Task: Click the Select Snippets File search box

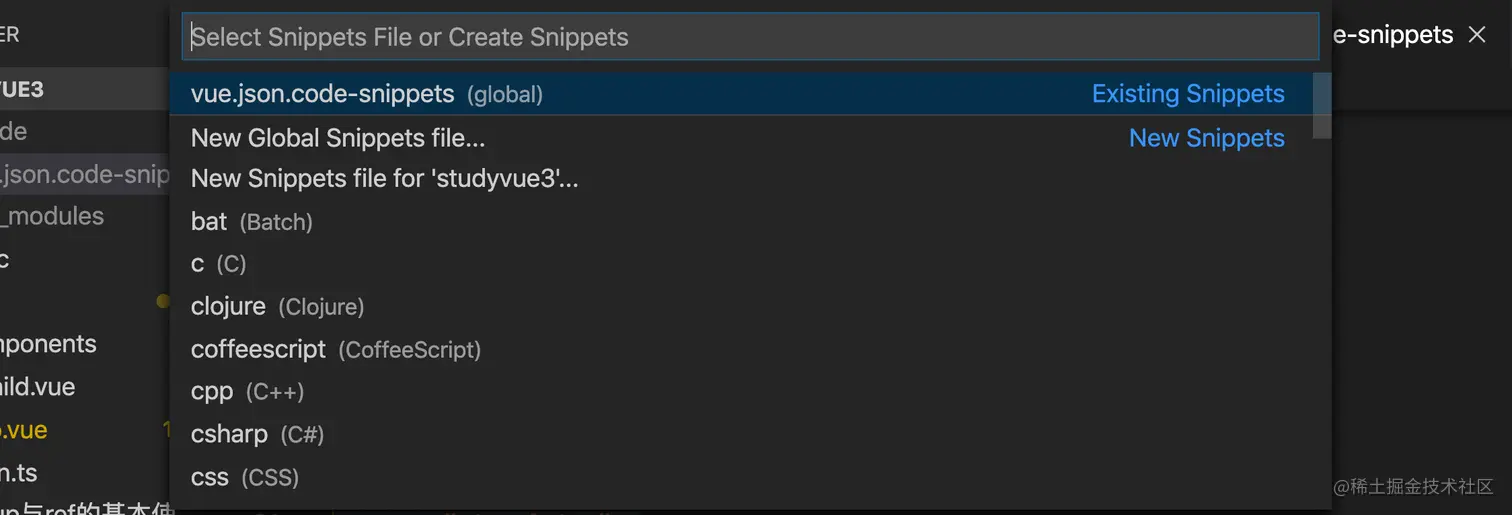Action: (x=750, y=37)
